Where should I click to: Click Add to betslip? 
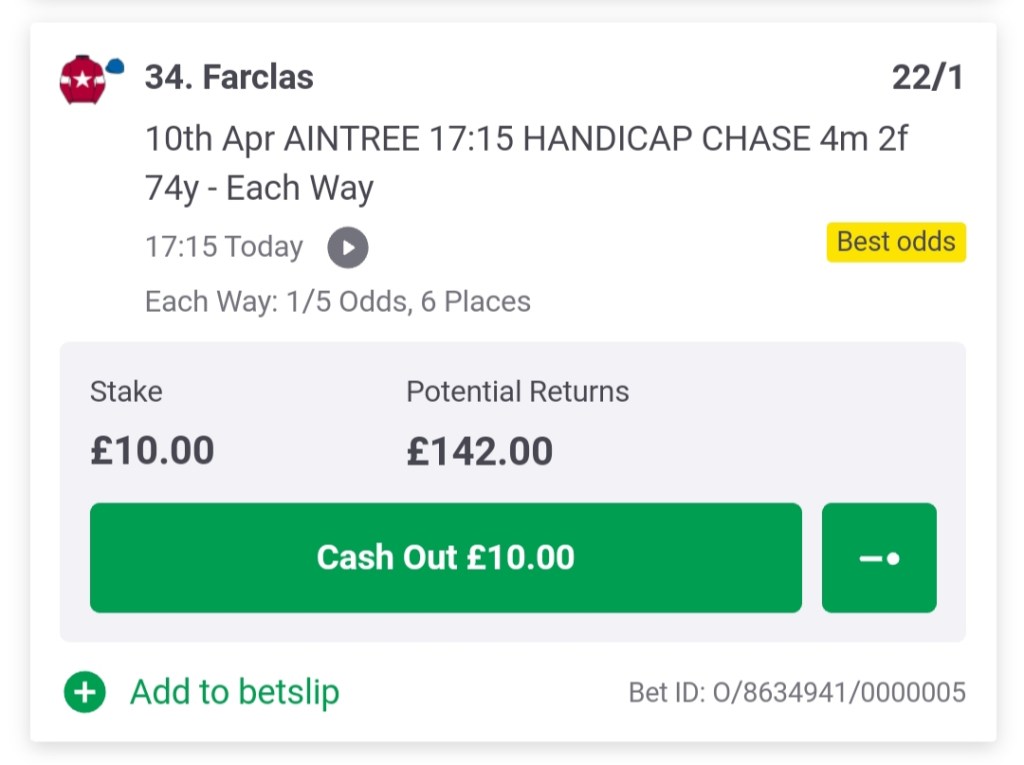pos(234,692)
